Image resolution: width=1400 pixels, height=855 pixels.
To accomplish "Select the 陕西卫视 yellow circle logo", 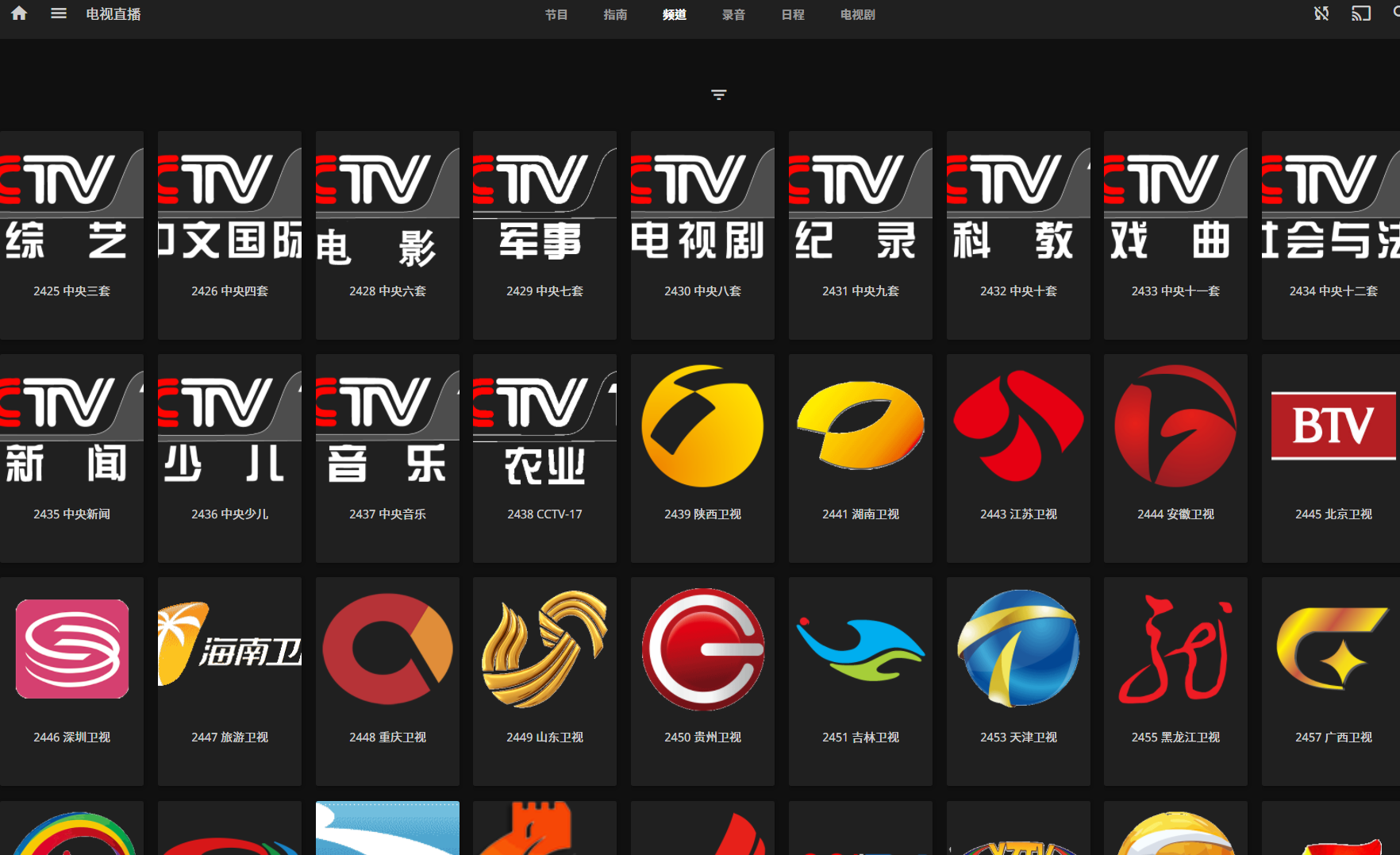I will pos(702,426).
